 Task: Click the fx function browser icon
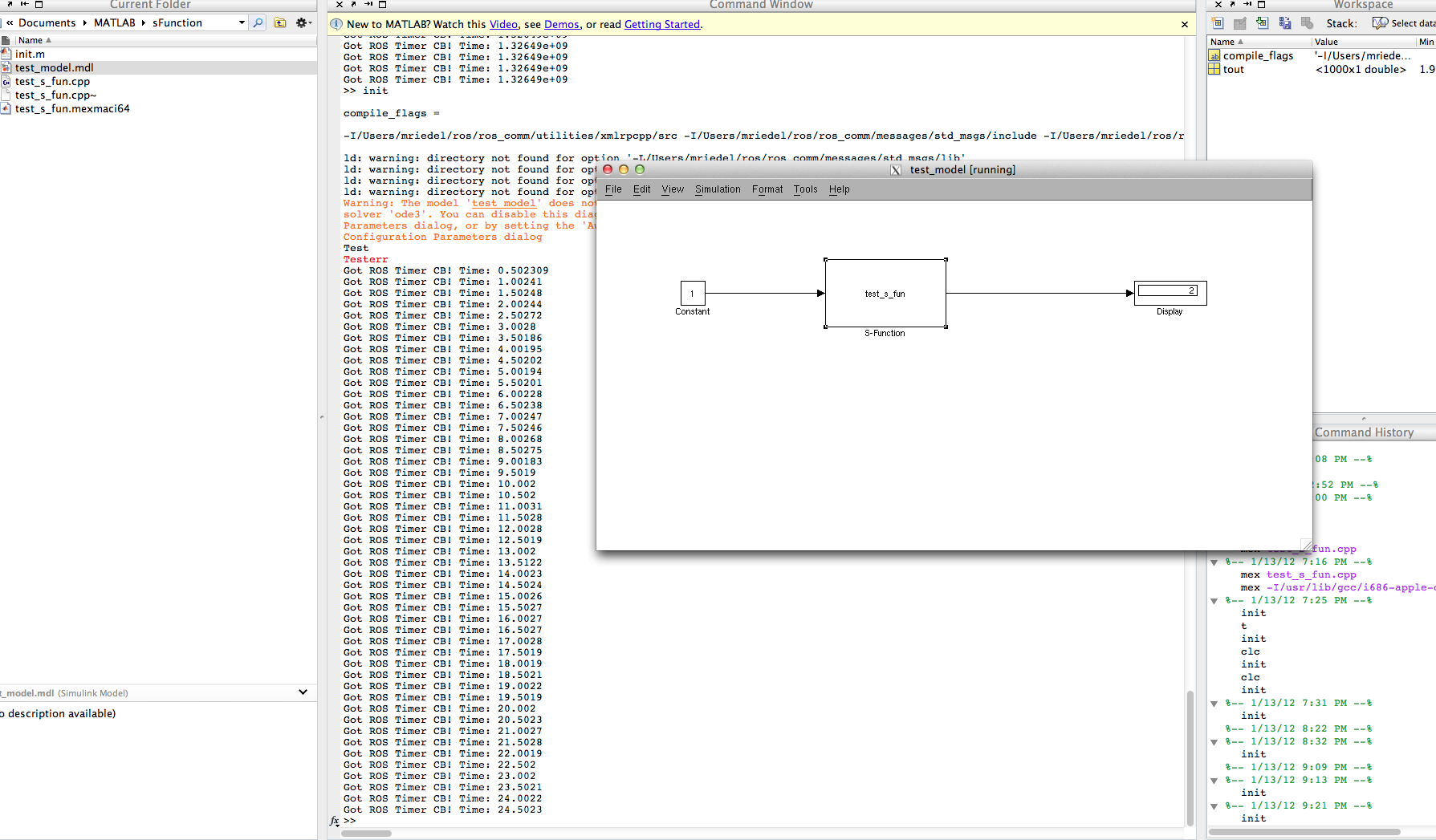(x=335, y=821)
